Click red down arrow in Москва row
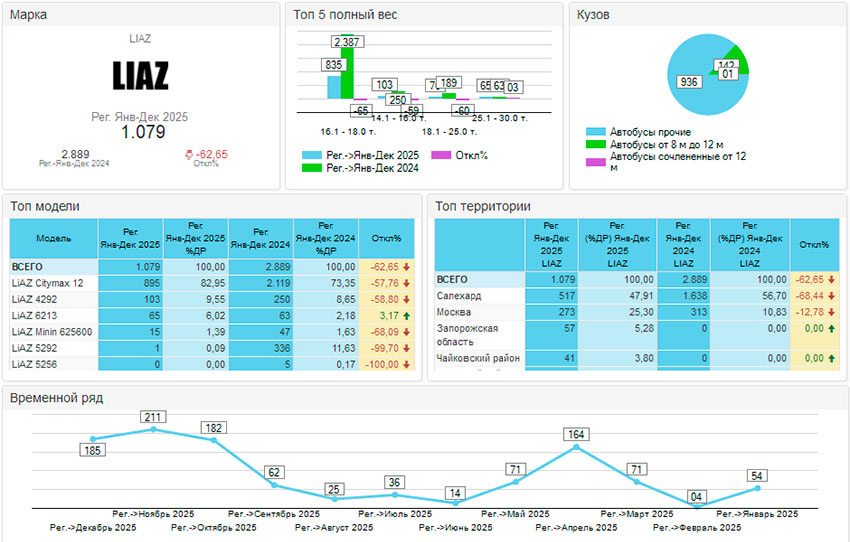This screenshot has height=542, width=850. coord(836,312)
